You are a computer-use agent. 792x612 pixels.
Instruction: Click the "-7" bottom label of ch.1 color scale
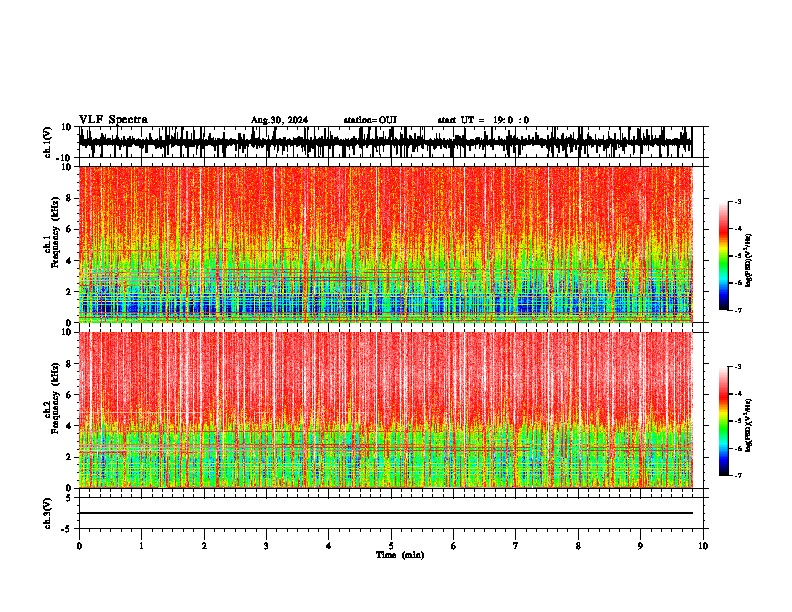click(737, 310)
